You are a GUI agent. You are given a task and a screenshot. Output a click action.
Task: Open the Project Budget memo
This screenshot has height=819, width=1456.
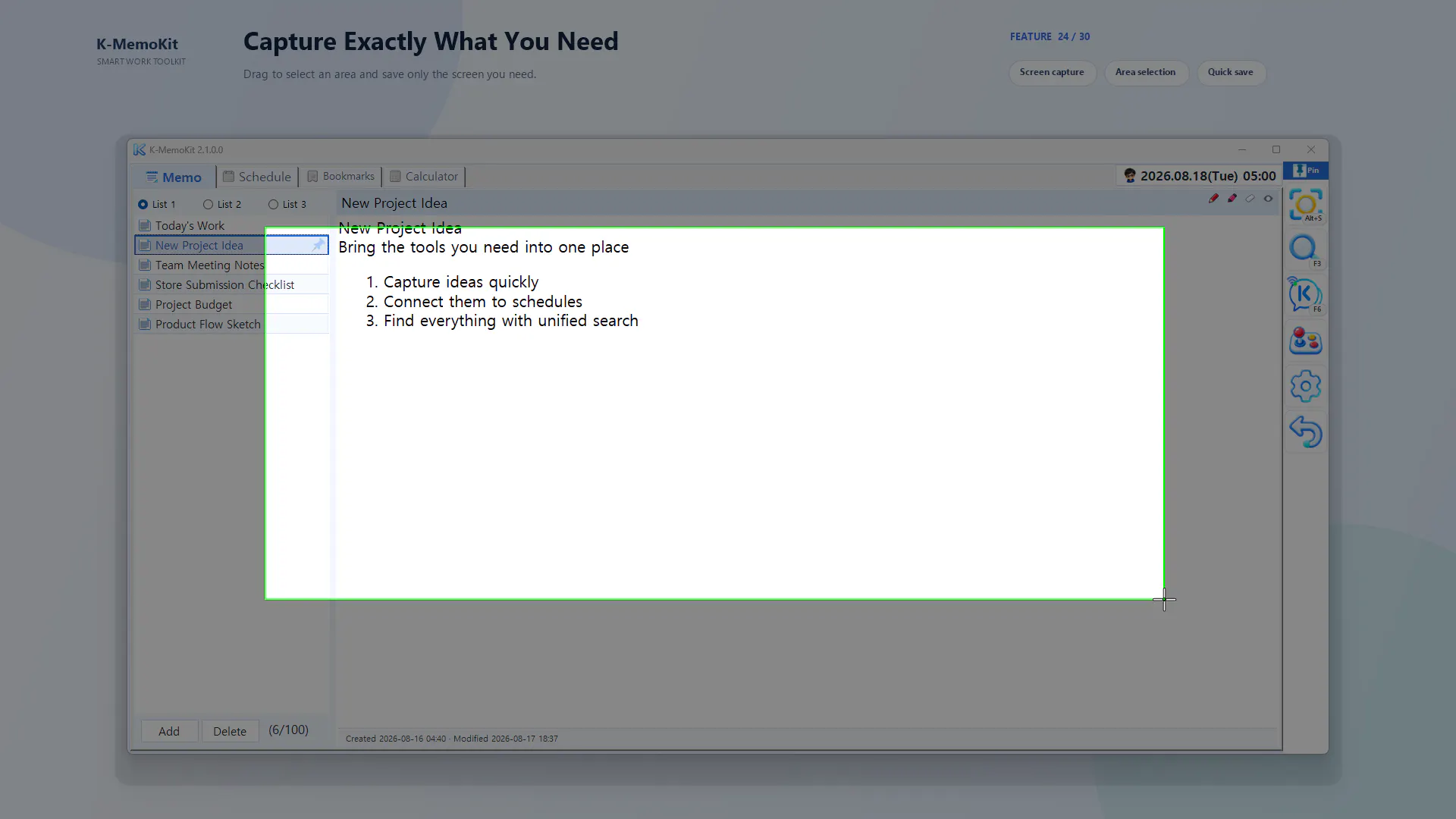click(231, 305)
